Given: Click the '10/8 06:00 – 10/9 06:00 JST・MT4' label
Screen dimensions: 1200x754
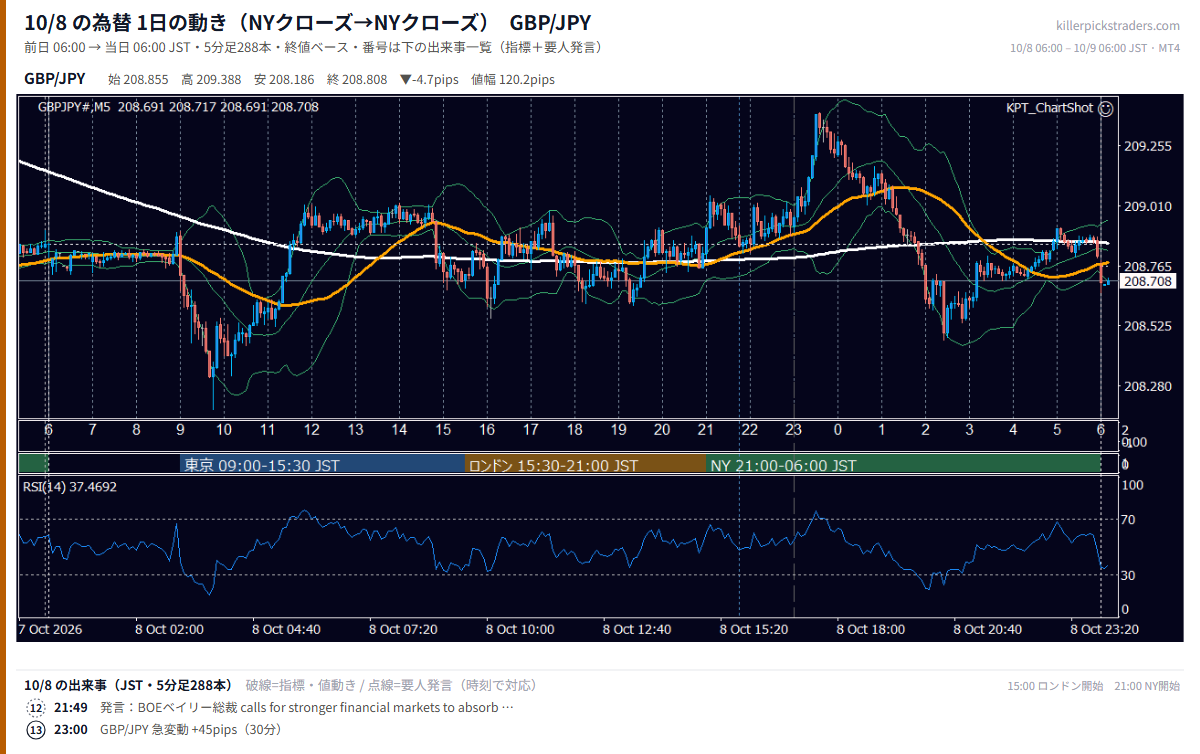Looking at the screenshot, I should [1095, 48].
